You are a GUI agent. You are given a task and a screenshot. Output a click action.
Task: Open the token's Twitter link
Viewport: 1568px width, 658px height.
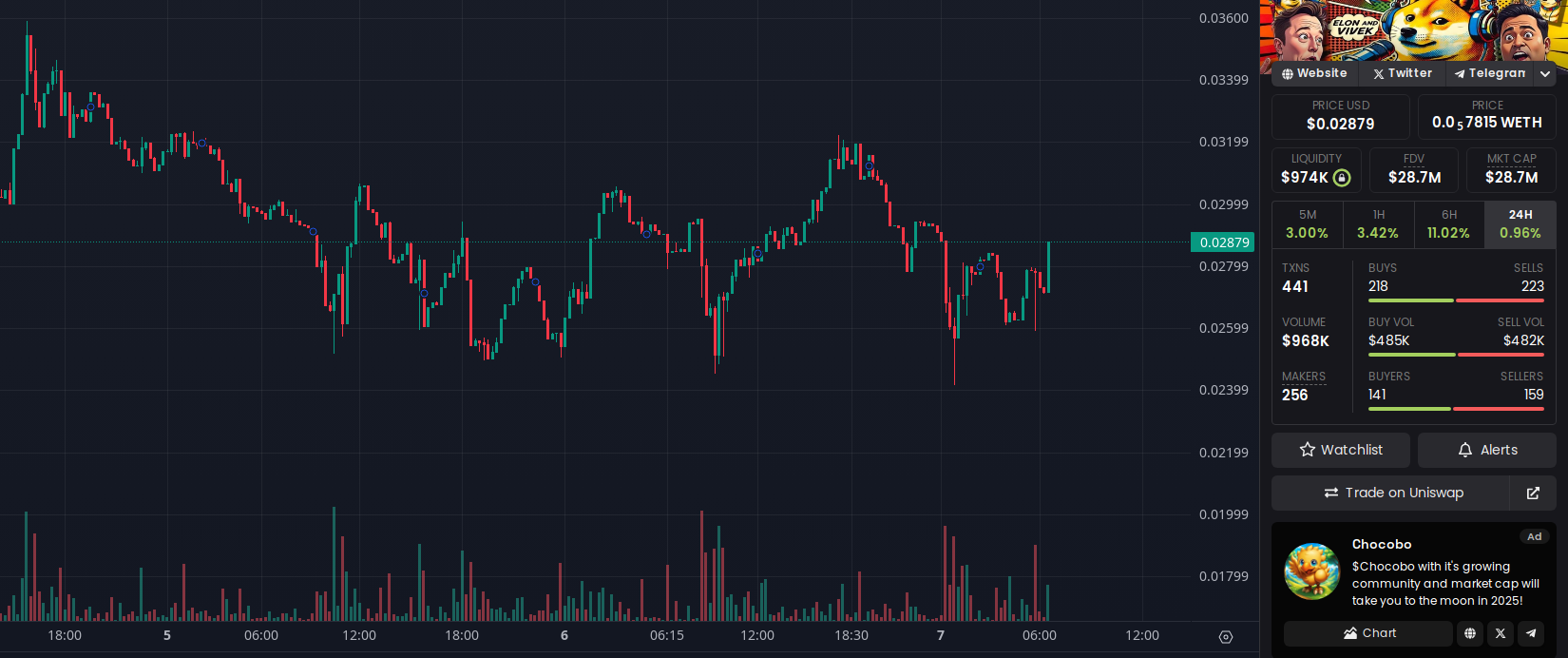pos(1403,73)
